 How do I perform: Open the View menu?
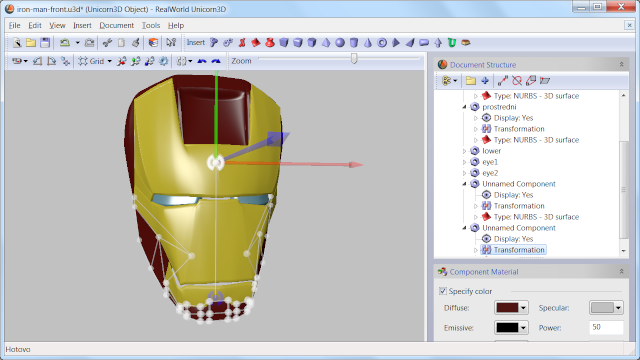click(57, 25)
